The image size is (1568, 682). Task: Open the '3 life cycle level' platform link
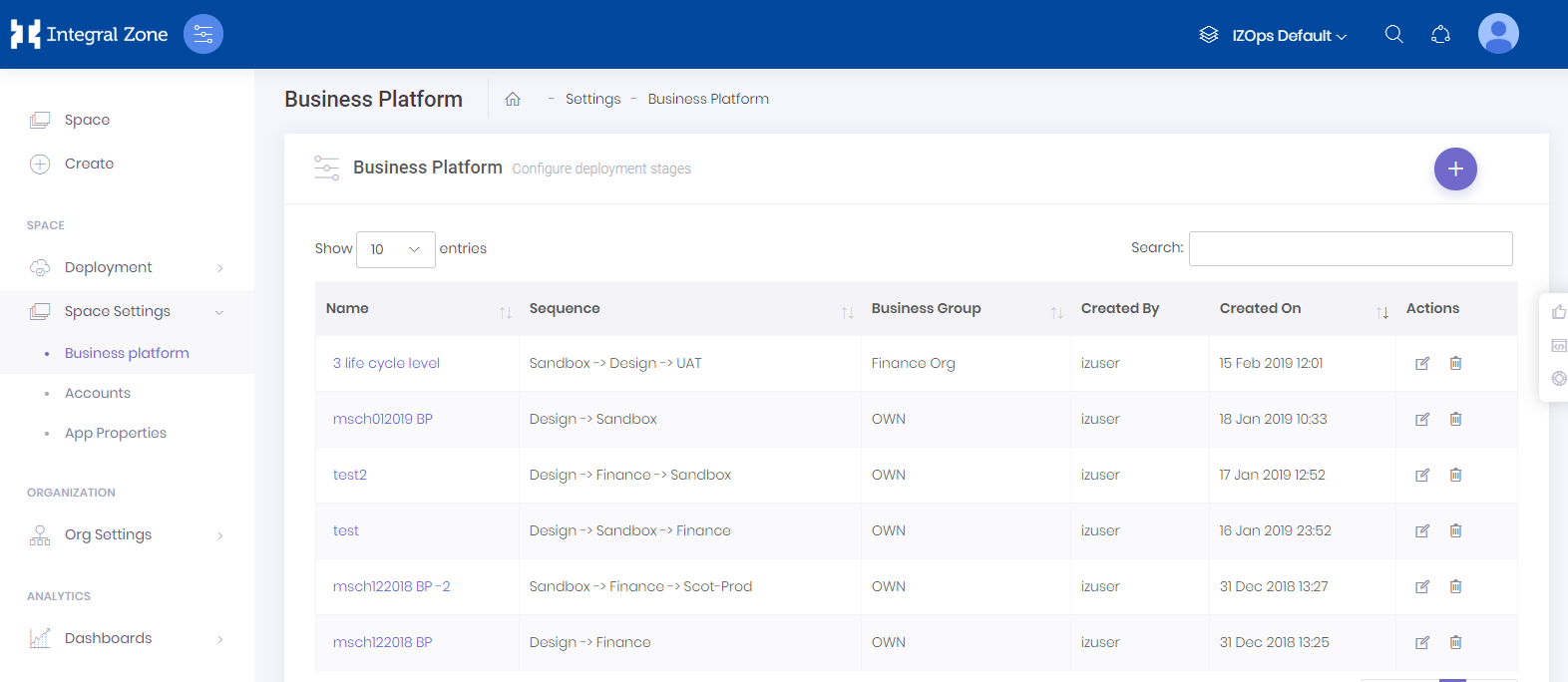pyautogui.click(x=386, y=363)
